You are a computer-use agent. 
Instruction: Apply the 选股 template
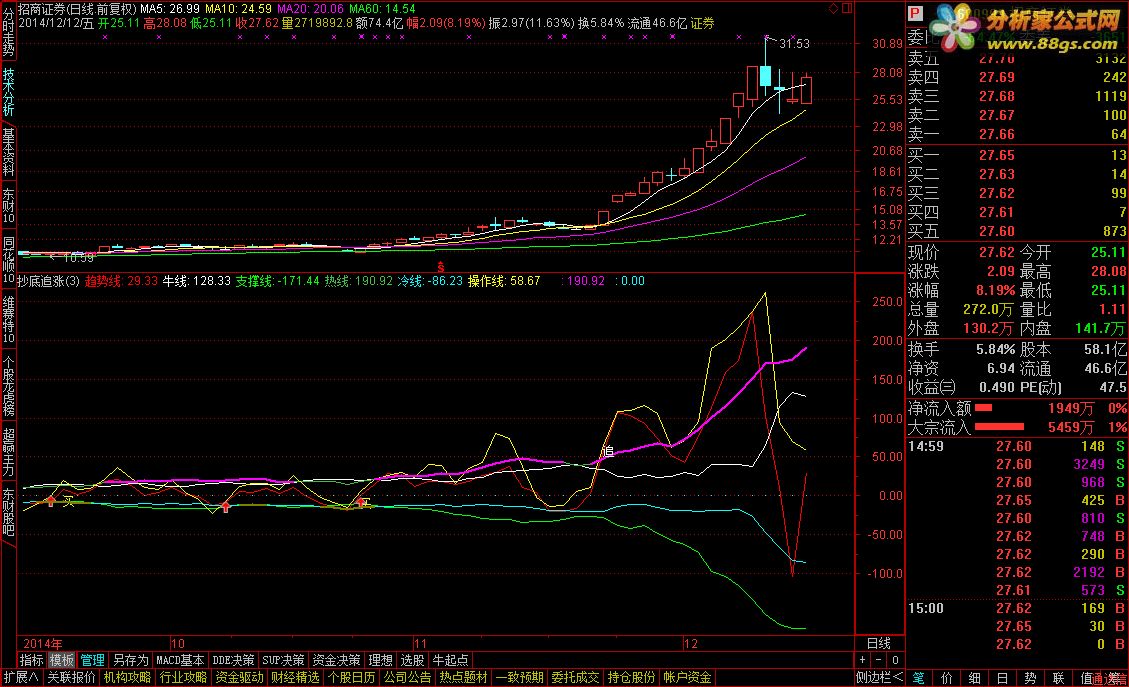point(413,660)
